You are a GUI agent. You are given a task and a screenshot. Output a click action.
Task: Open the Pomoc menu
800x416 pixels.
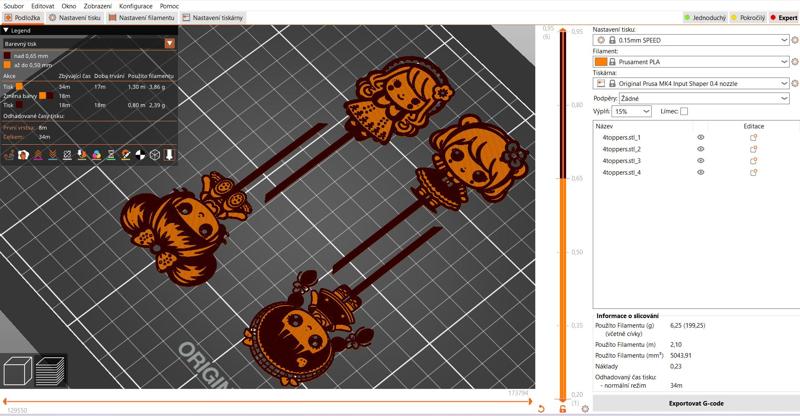(169, 6)
